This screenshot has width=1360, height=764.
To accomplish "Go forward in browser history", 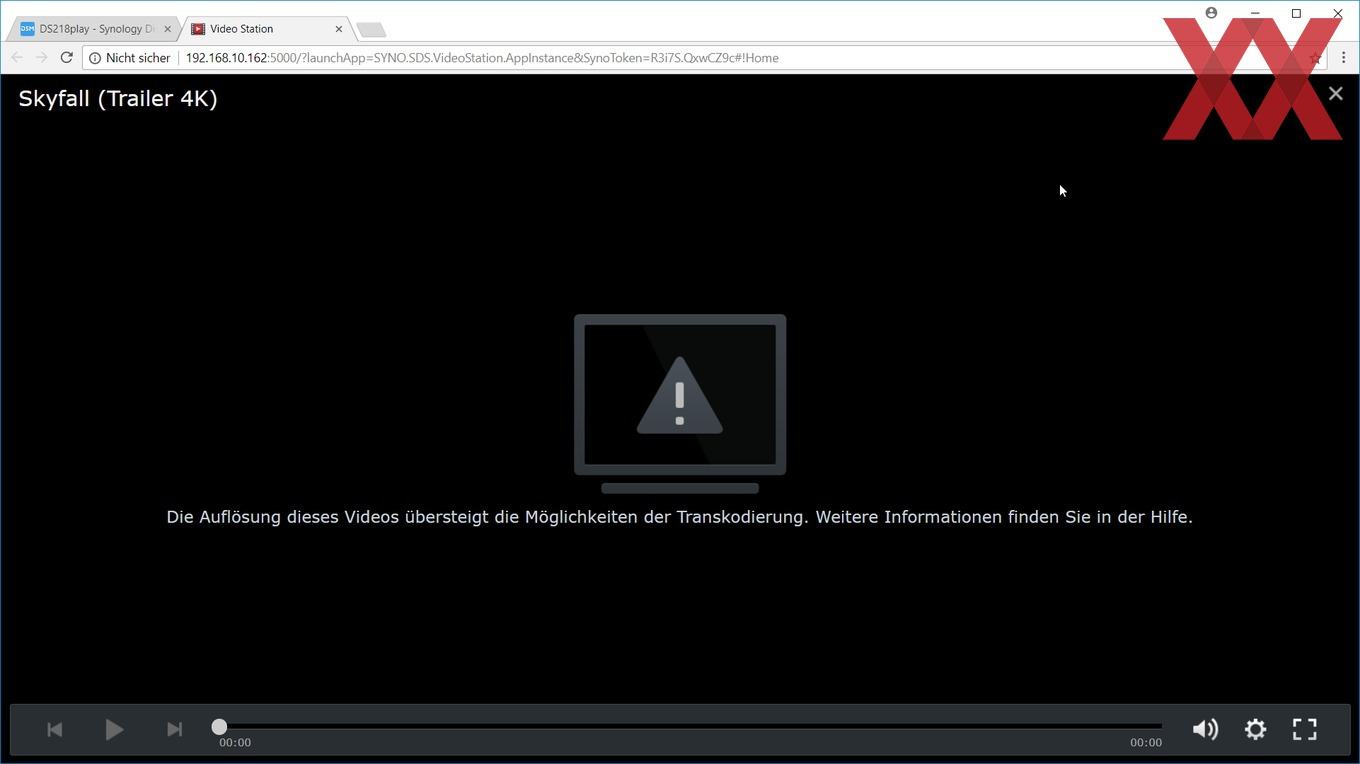I will coord(41,58).
